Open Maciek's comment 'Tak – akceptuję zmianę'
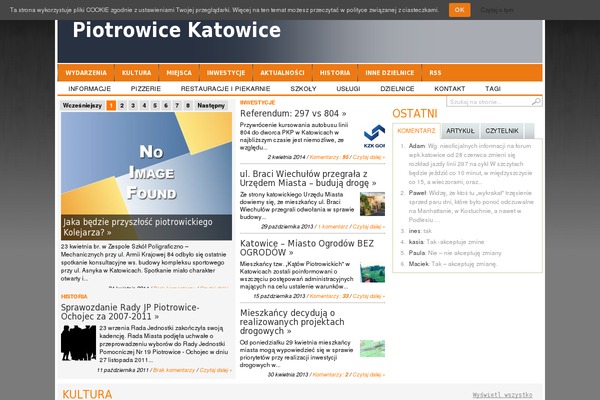The width and height of the screenshot is (600, 400). [453, 264]
